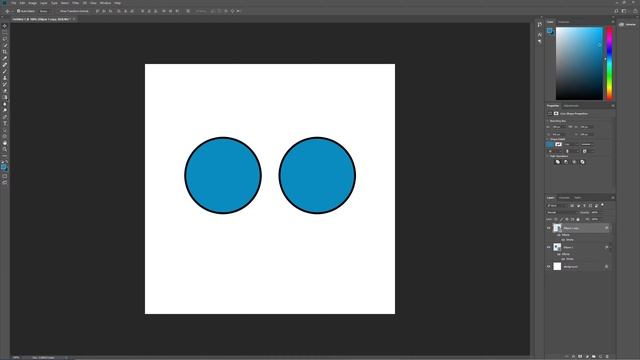Select the Background layer name

(x=571, y=267)
